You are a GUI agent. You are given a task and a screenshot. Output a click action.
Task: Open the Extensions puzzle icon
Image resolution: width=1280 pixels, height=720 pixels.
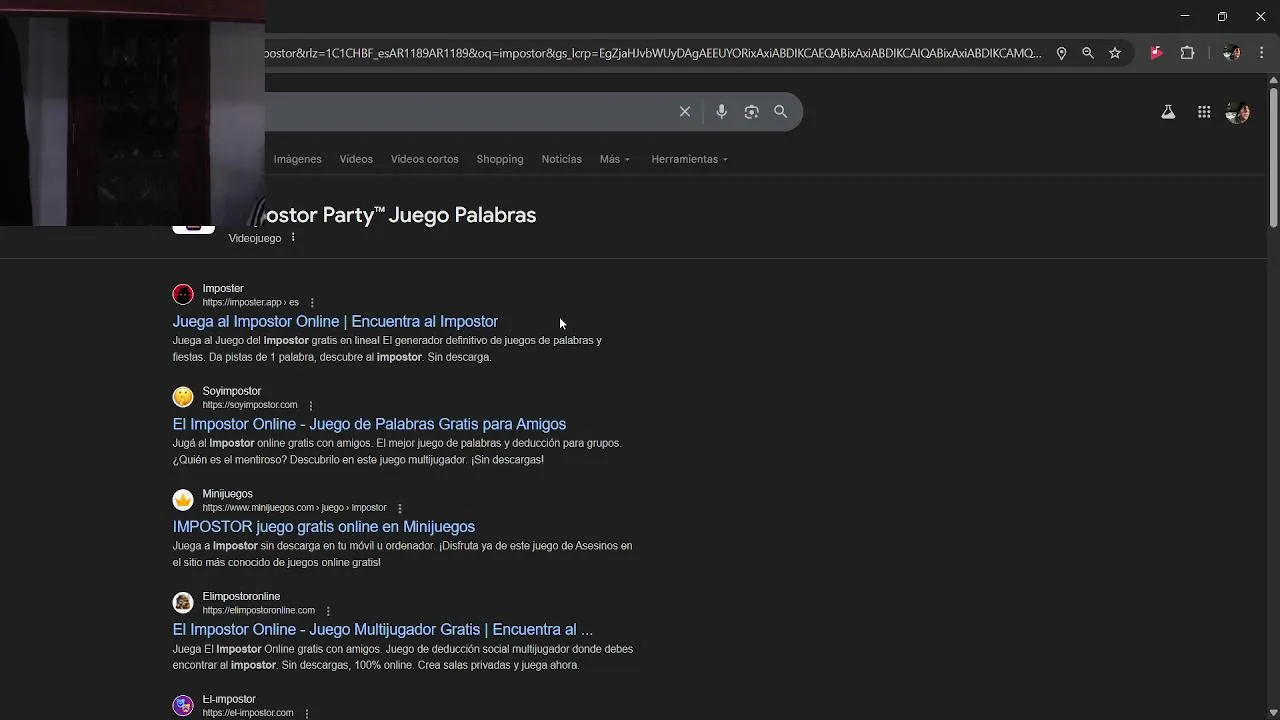pos(1188,53)
